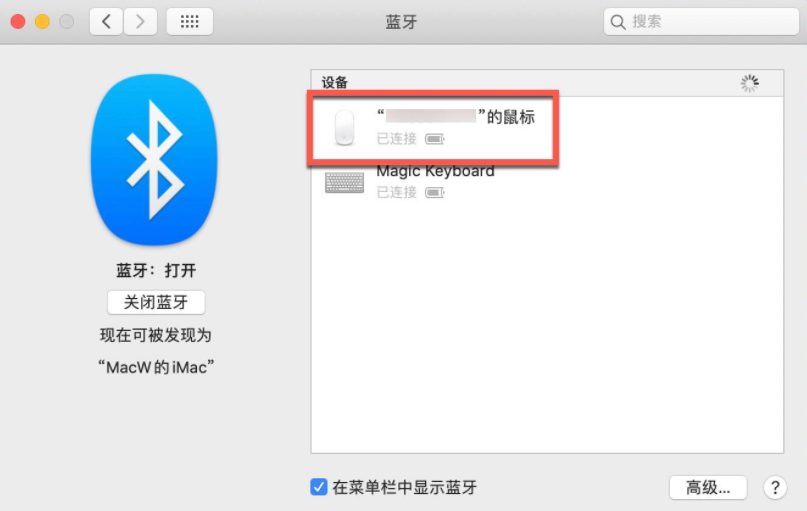Select the mouse device icon in list
807x511 pixels.
pos(344,127)
